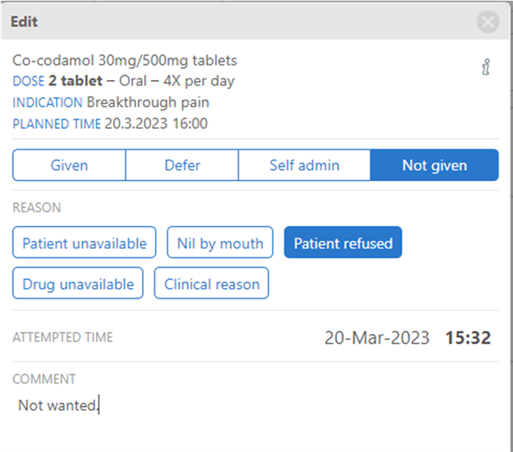Click the planned time 20.3.2023 16:00 text
Viewport: 513px width, 452px height.
pyautogui.click(x=156, y=123)
